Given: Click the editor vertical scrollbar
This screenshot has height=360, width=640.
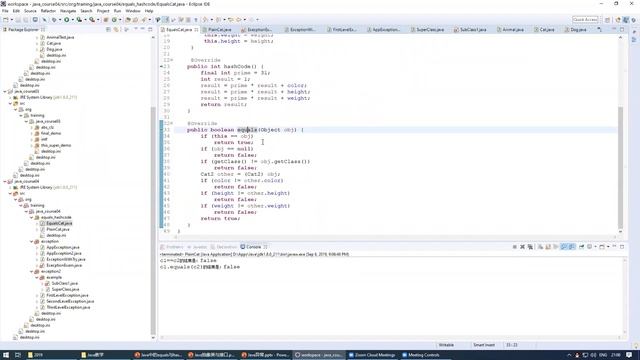Looking at the screenshot, I should click(x=620, y=167).
